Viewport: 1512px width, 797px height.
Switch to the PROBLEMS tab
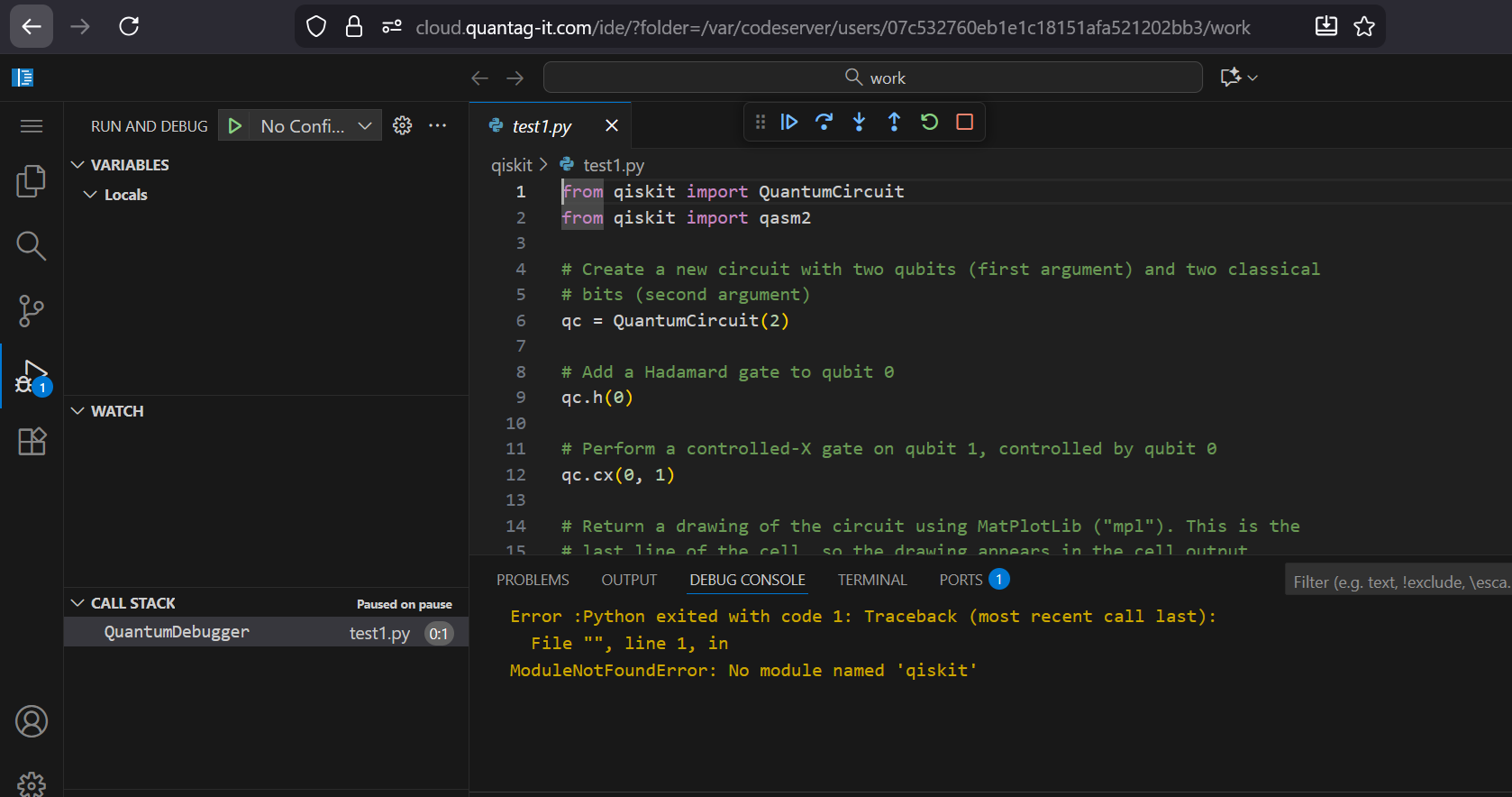click(533, 580)
